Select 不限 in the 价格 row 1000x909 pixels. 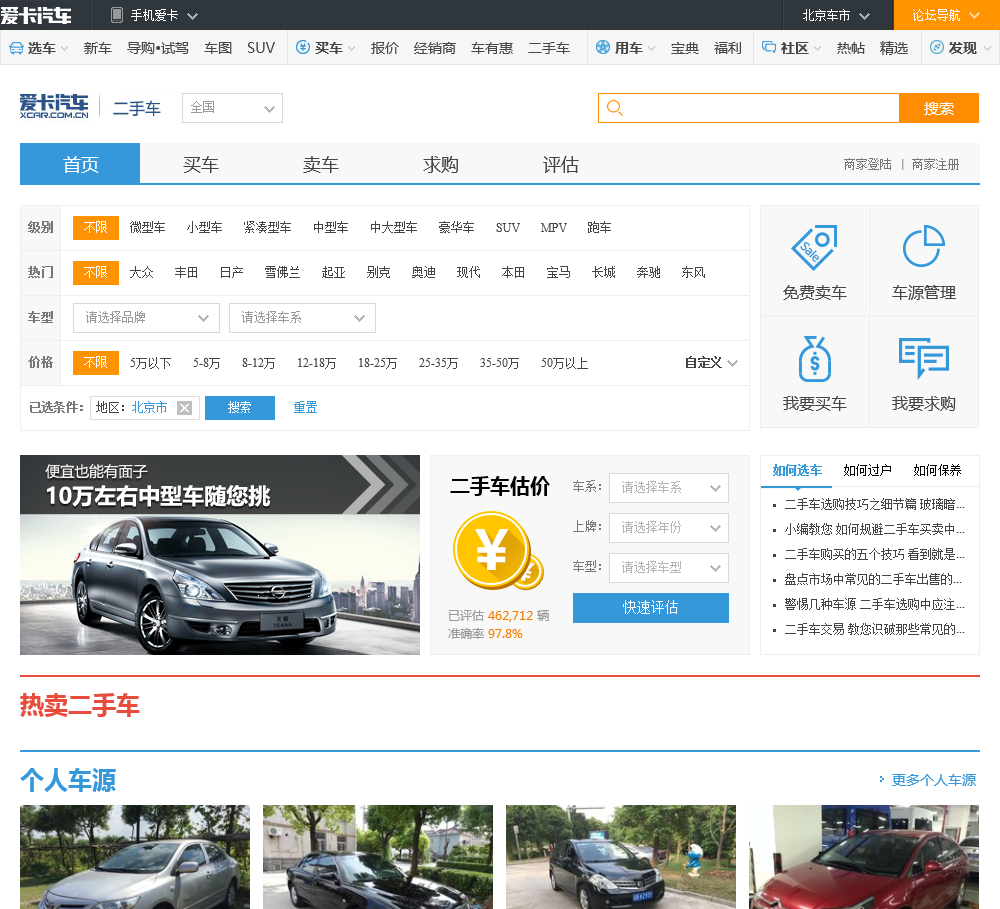click(96, 362)
